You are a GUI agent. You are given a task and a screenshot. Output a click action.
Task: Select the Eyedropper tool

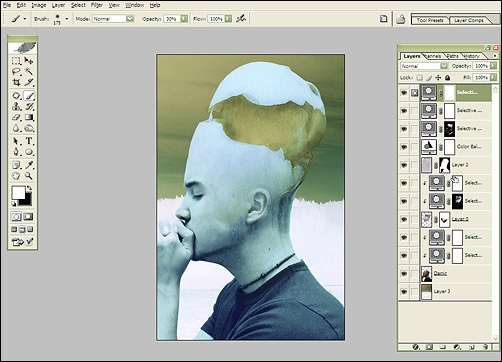click(x=29, y=165)
